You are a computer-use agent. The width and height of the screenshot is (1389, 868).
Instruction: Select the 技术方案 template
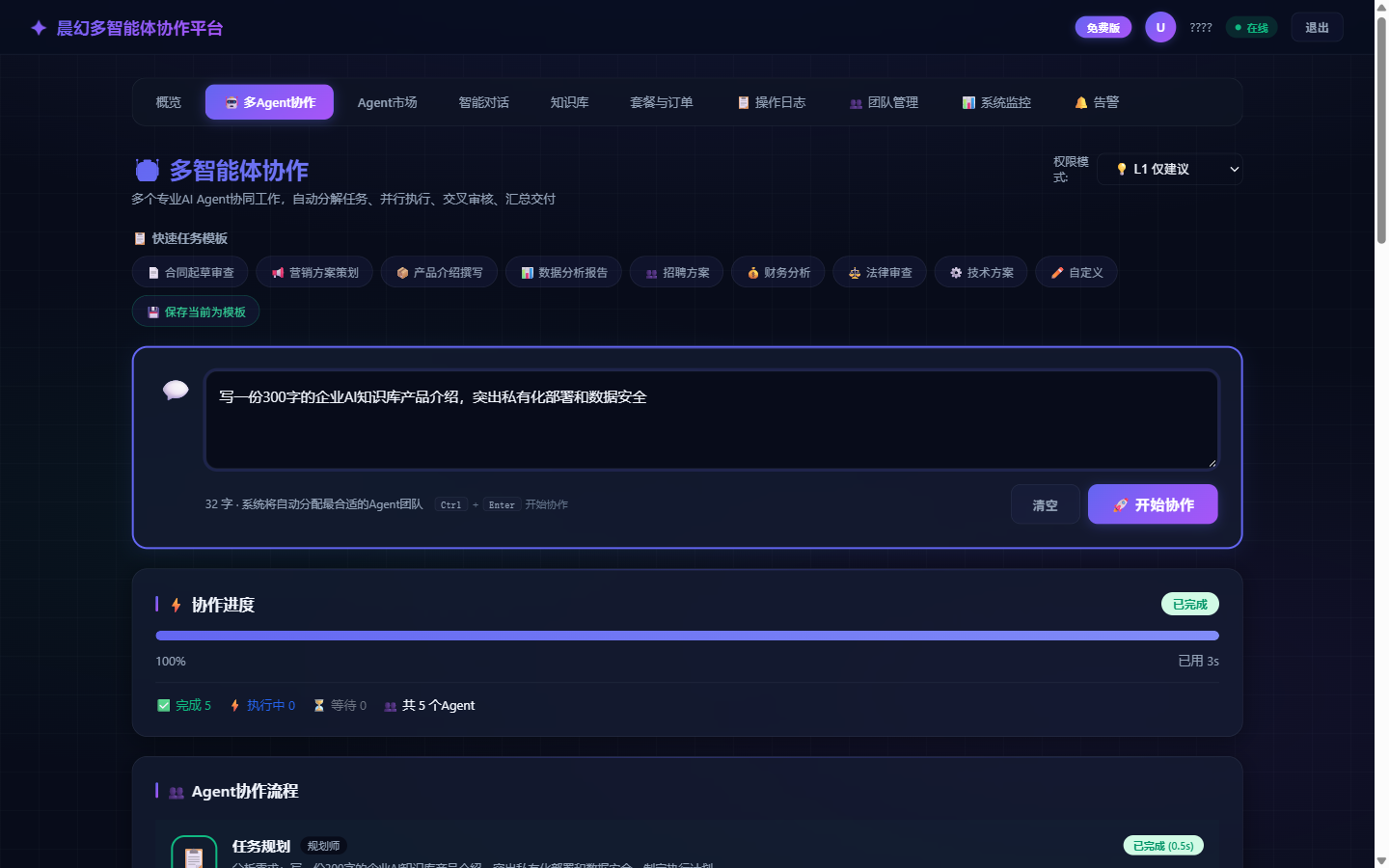click(x=981, y=272)
